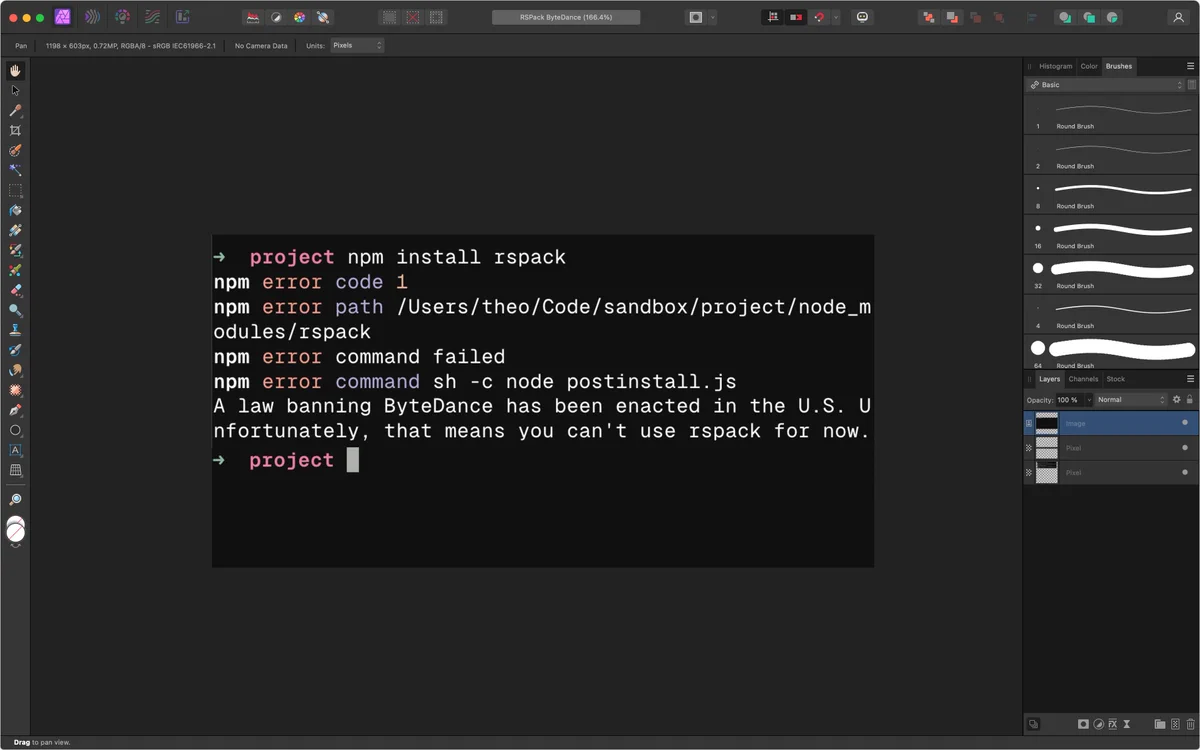Click the Select All toolbar icon
Screen dimensions: 1200x750
click(390, 17)
